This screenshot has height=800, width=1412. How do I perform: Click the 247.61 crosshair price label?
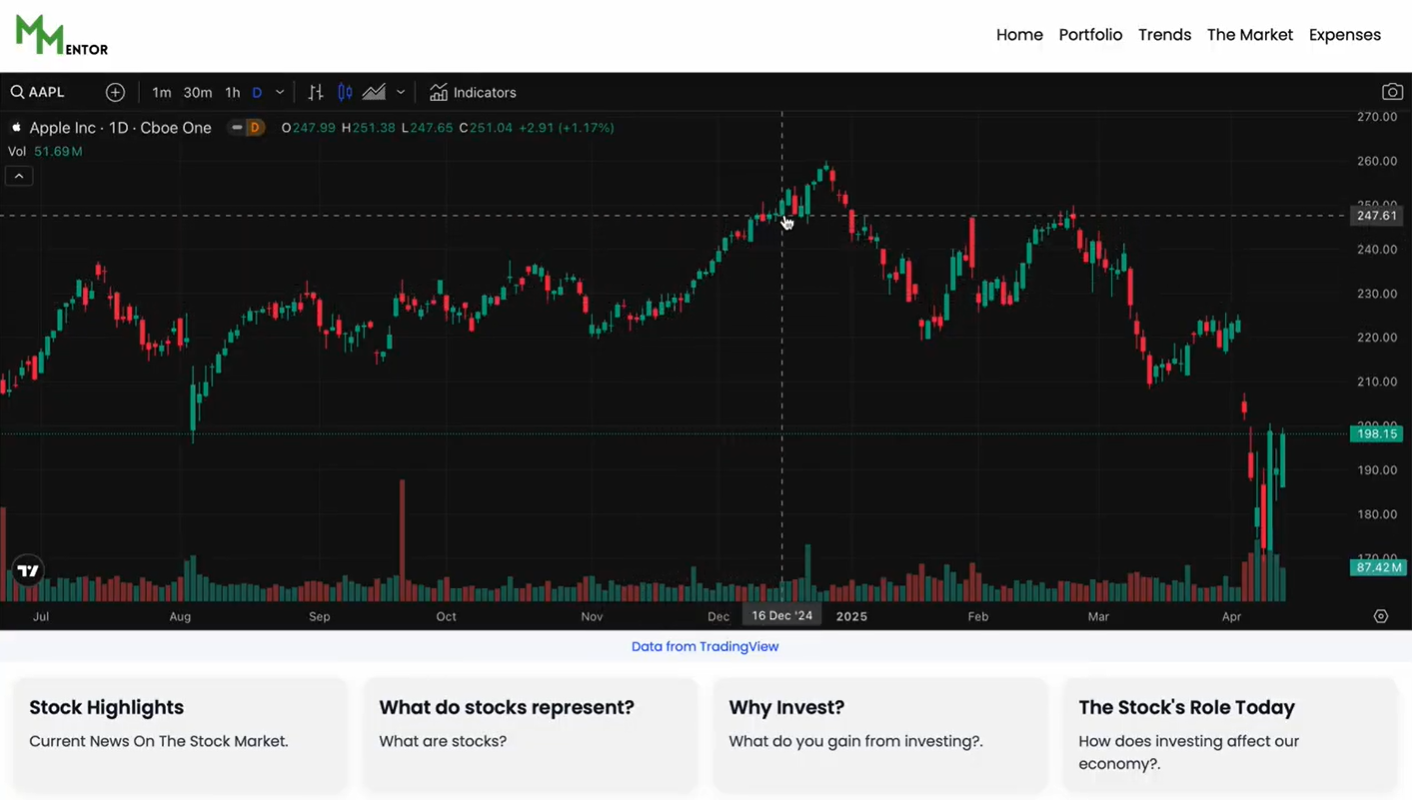tap(1377, 216)
